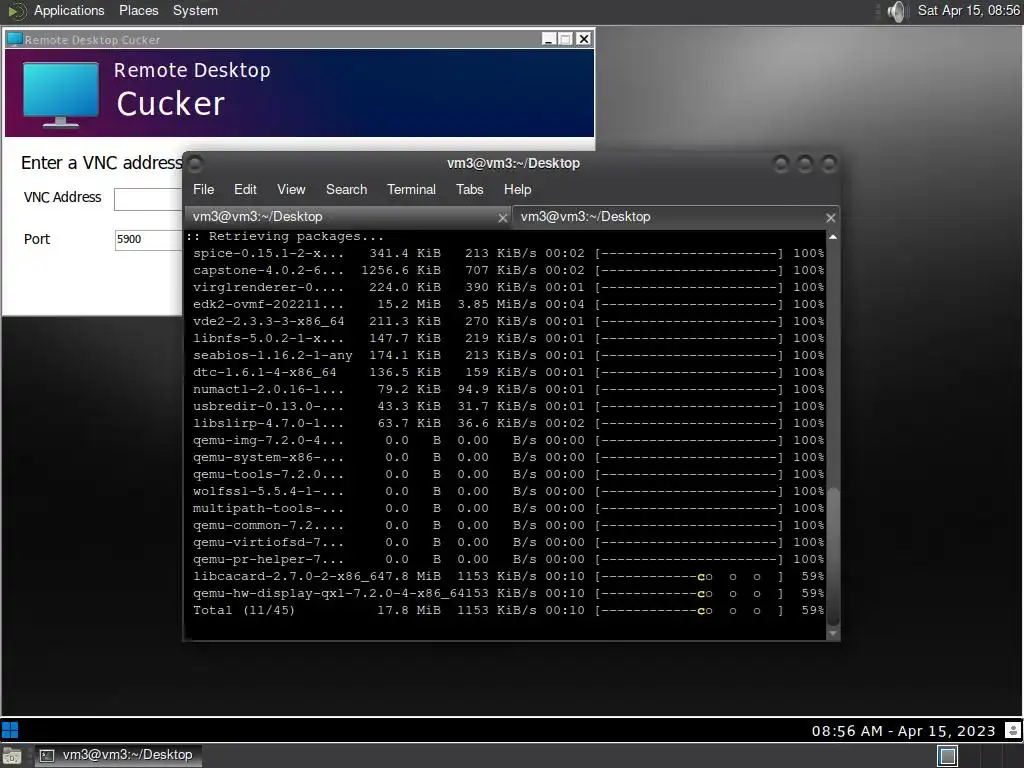
Task: Click the Port label
Action: click(x=37, y=239)
